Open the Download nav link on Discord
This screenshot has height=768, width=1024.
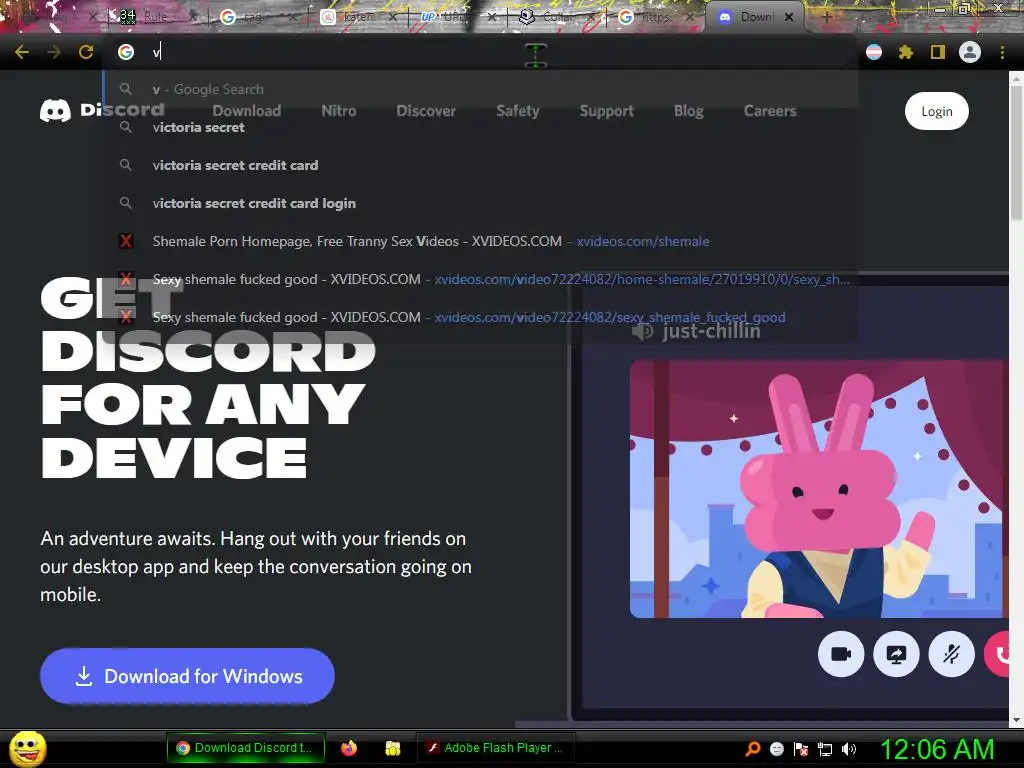tap(247, 111)
